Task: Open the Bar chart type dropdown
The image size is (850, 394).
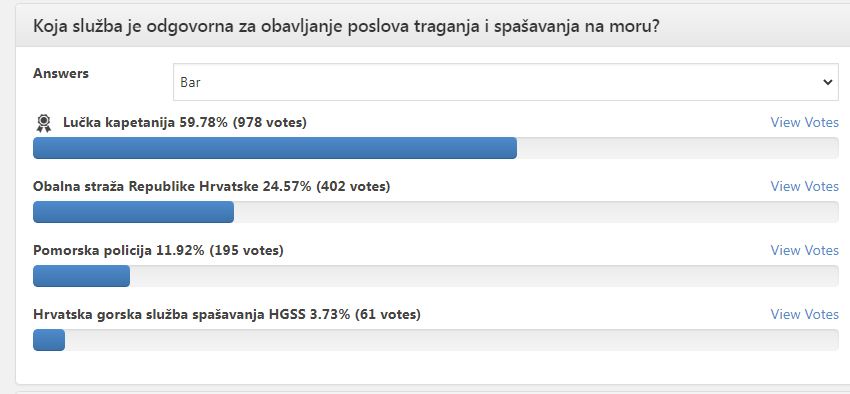Action: click(x=506, y=82)
